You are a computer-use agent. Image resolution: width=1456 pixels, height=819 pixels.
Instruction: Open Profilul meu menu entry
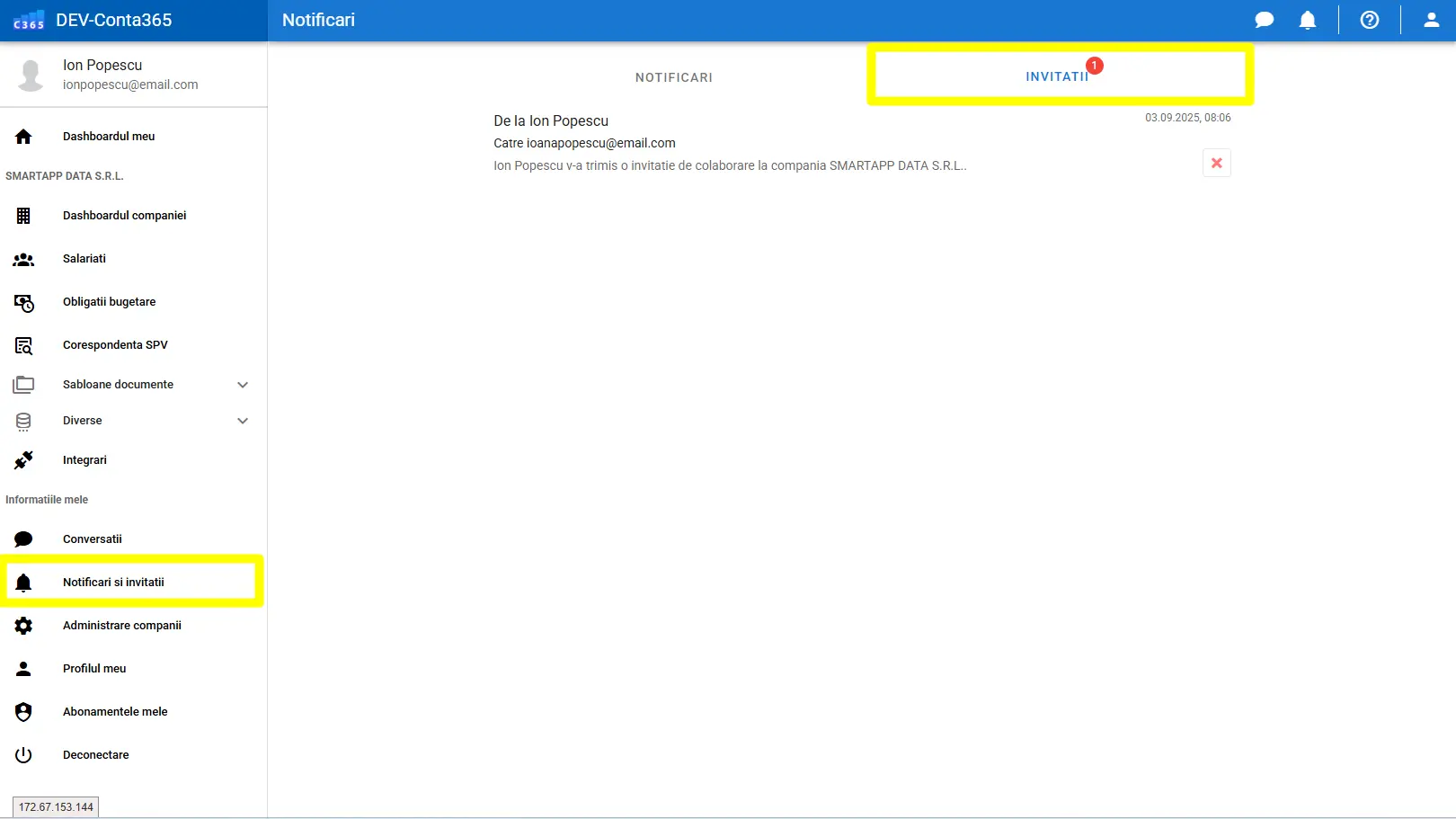94,669
